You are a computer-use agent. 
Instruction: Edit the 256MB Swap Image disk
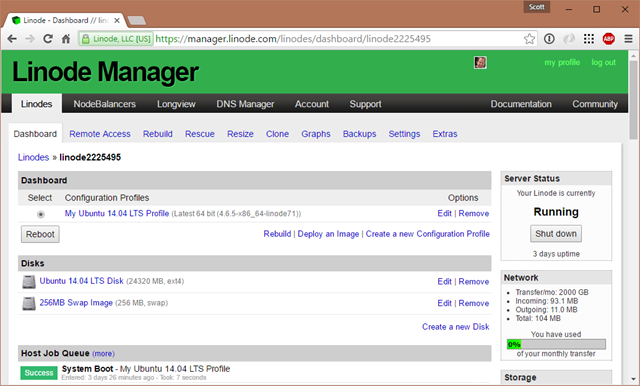coord(444,303)
